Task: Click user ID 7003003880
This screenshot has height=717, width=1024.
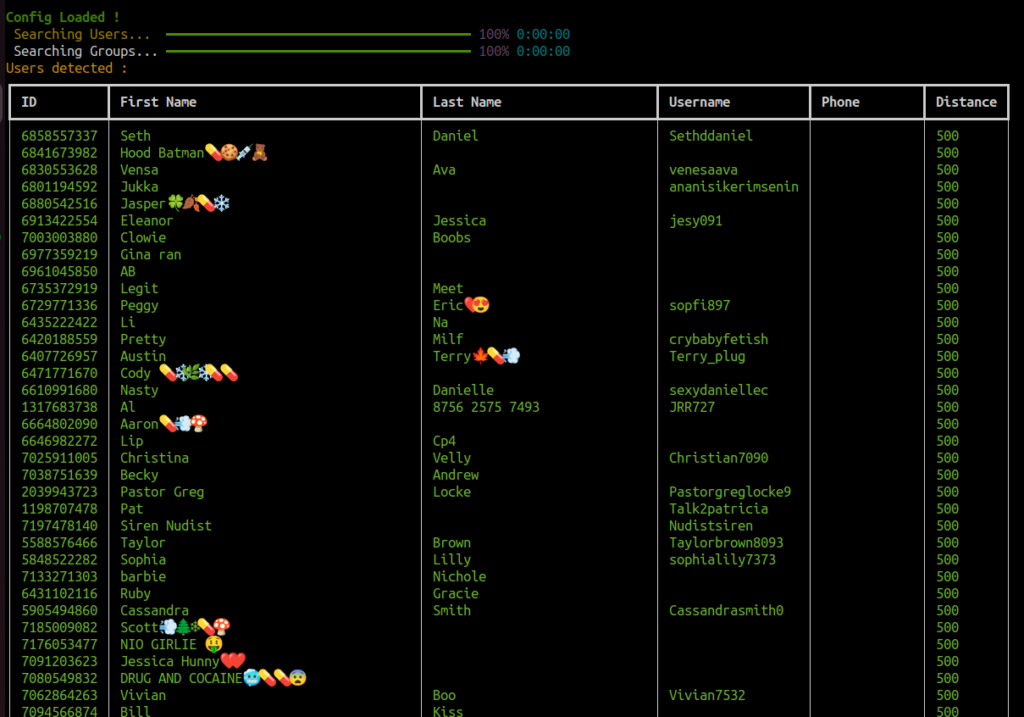Action: 59,238
